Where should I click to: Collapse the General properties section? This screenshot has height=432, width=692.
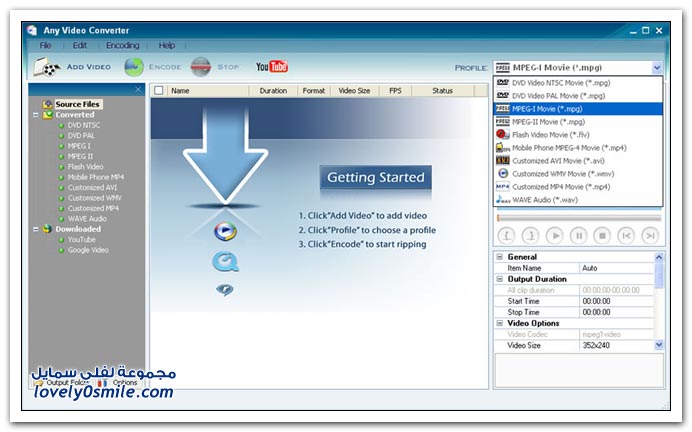click(x=500, y=257)
